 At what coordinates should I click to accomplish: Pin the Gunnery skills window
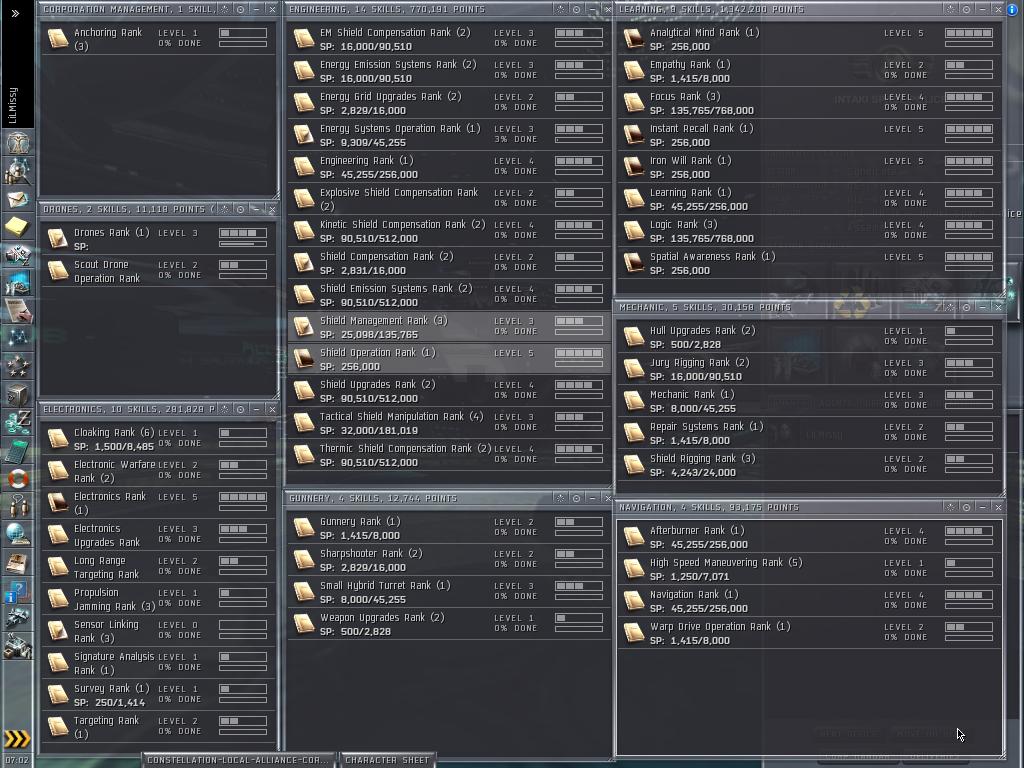560,498
